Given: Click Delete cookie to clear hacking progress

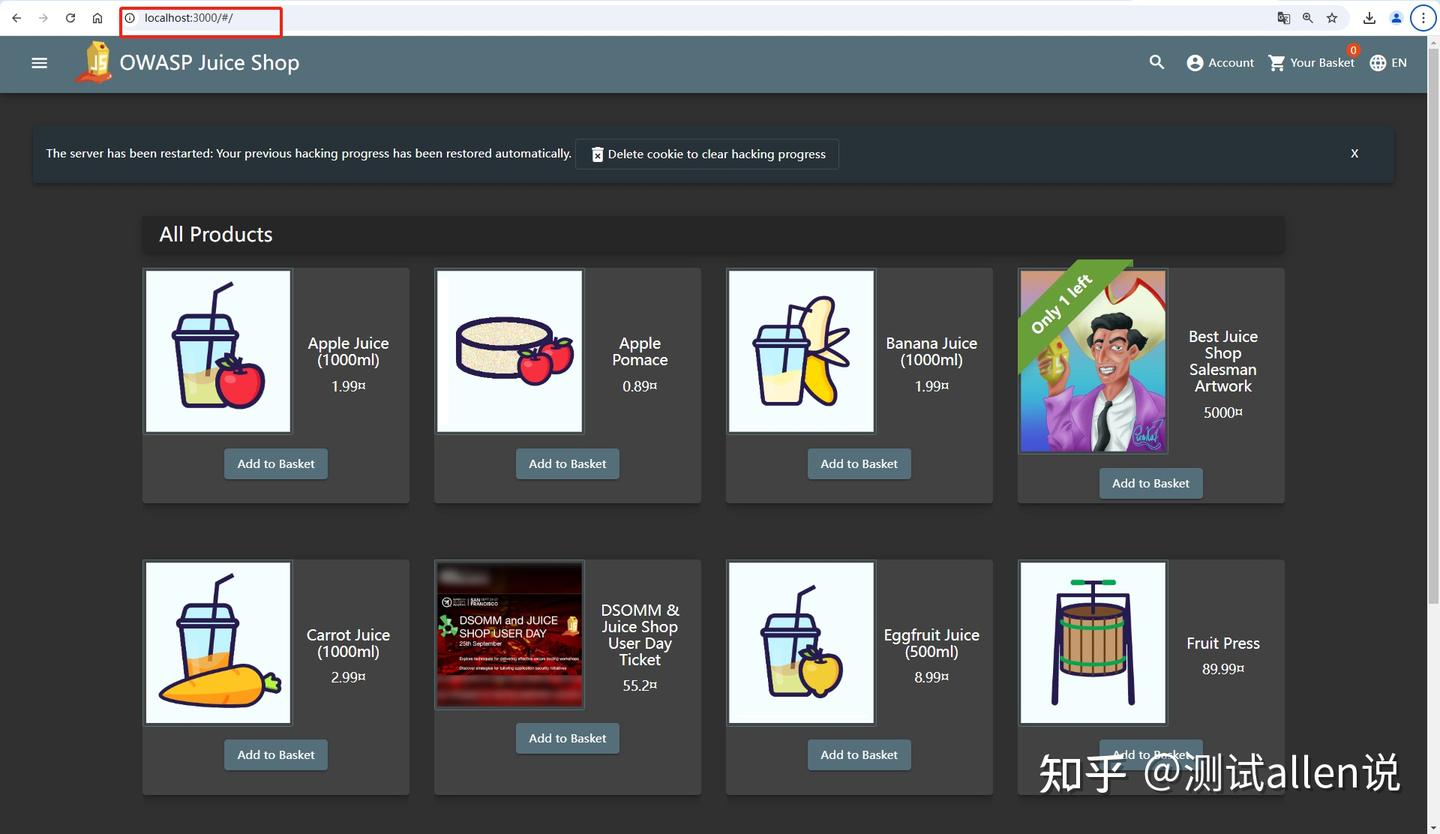Looking at the screenshot, I should point(707,153).
